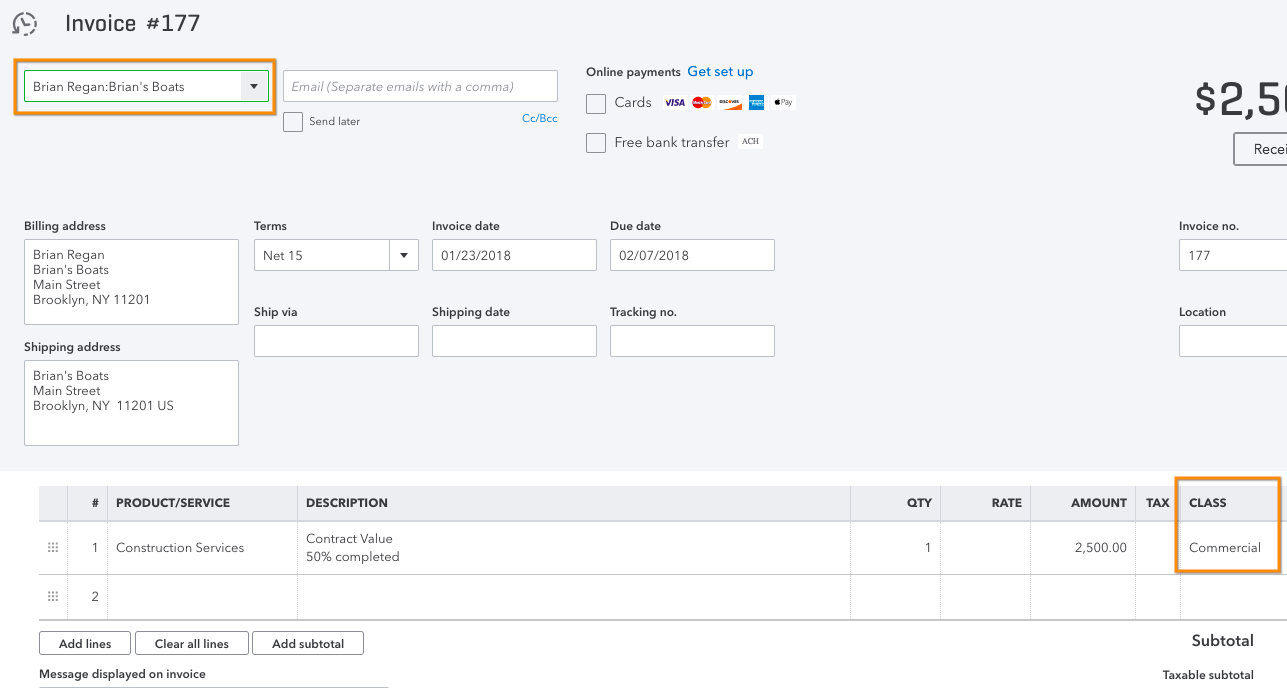Click the drag handle for line 2

[x=53, y=597]
